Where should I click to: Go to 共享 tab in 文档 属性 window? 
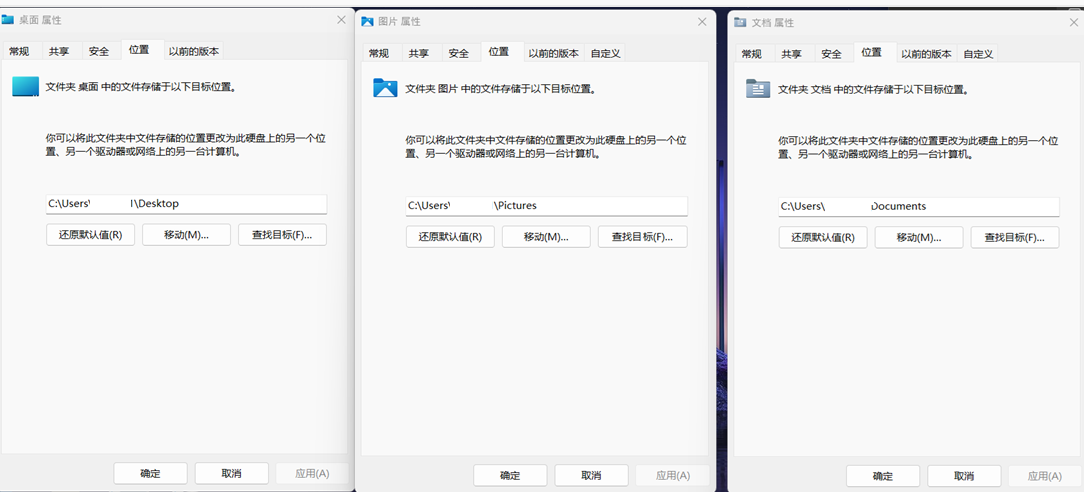[x=792, y=54]
